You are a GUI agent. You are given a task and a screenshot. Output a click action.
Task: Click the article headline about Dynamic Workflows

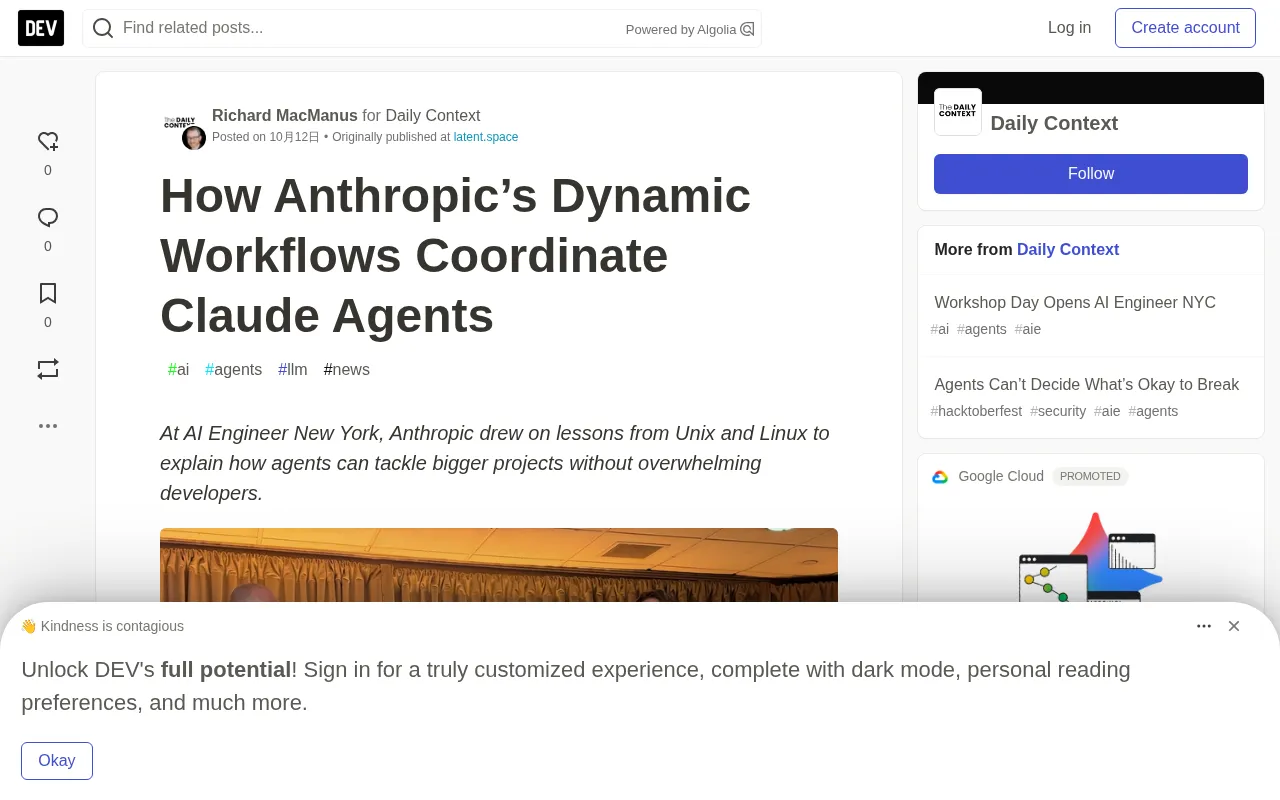pyautogui.click(x=455, y=256)
